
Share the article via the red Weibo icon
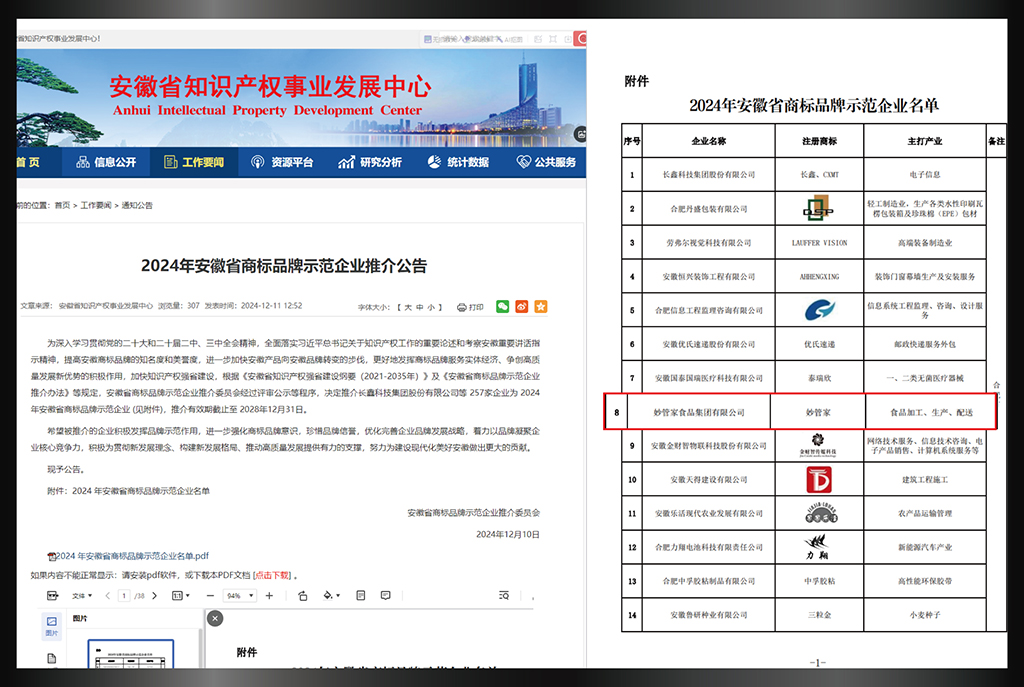click(521, 306)
